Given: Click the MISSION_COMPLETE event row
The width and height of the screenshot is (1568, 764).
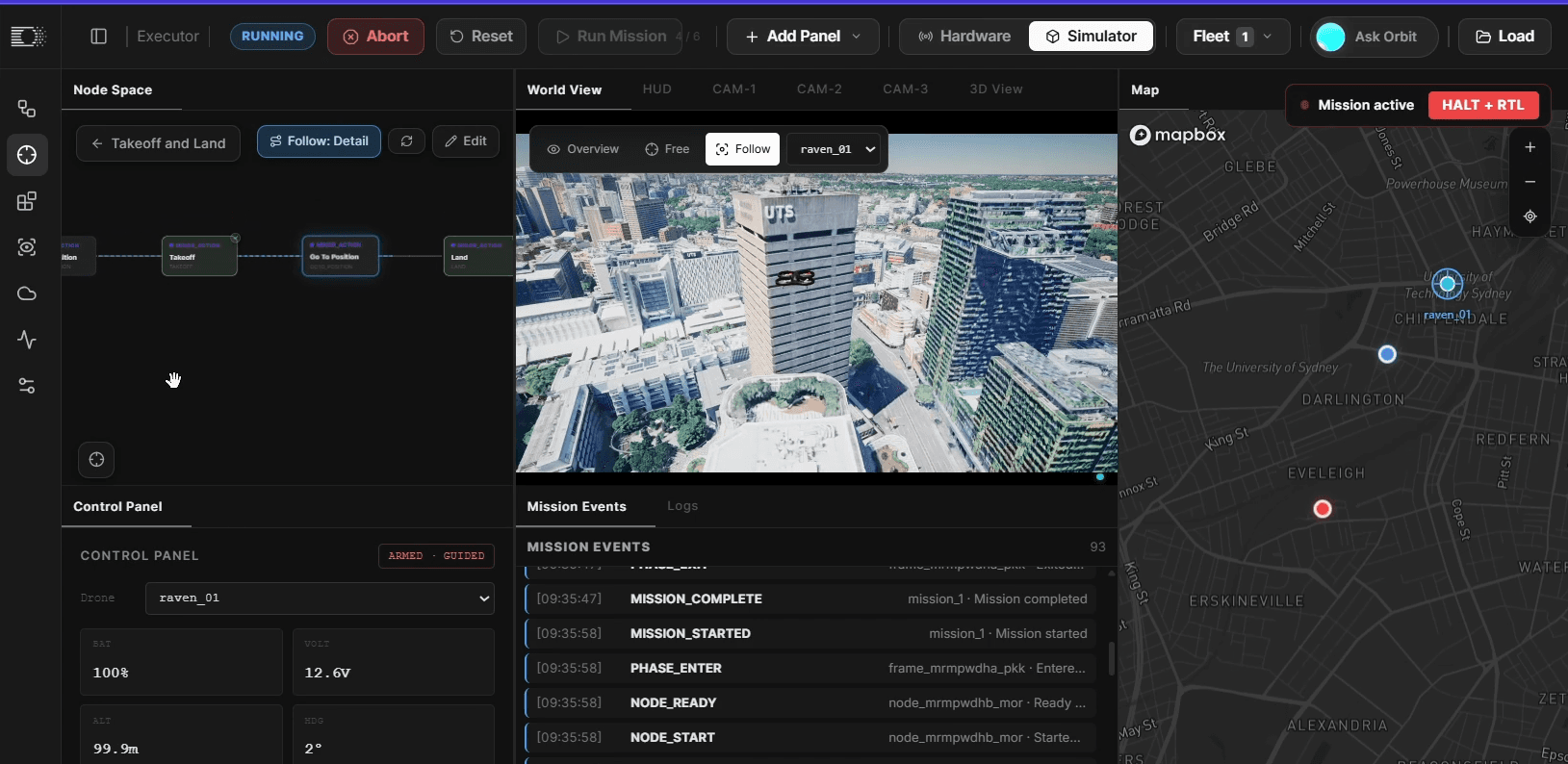Looking at the screenshot, I should [x=810, y=598].
